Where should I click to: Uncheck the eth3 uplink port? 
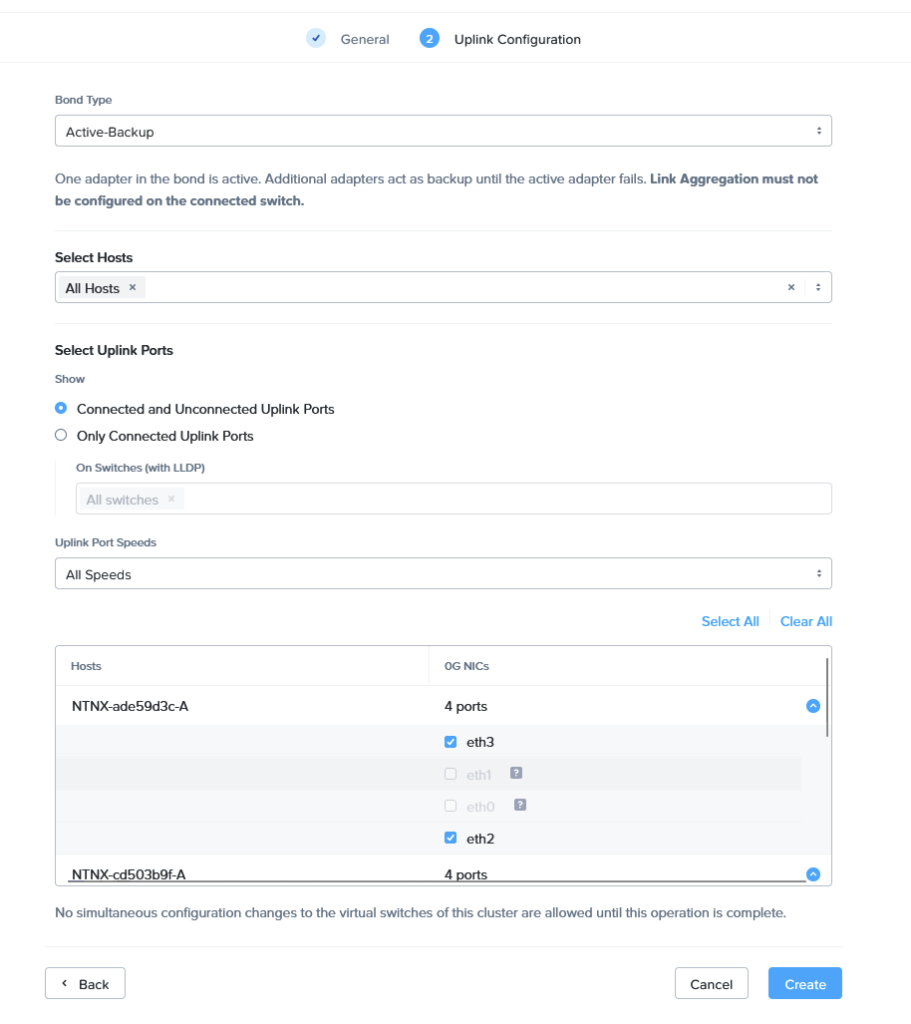pyautogui.click(x=451, y=742)
